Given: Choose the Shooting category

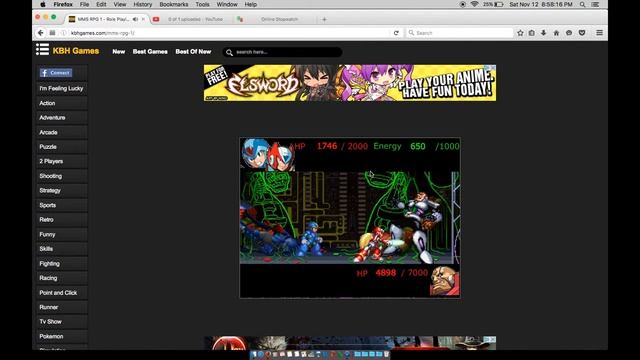Looking at the screenshot, I should (62, 176).
